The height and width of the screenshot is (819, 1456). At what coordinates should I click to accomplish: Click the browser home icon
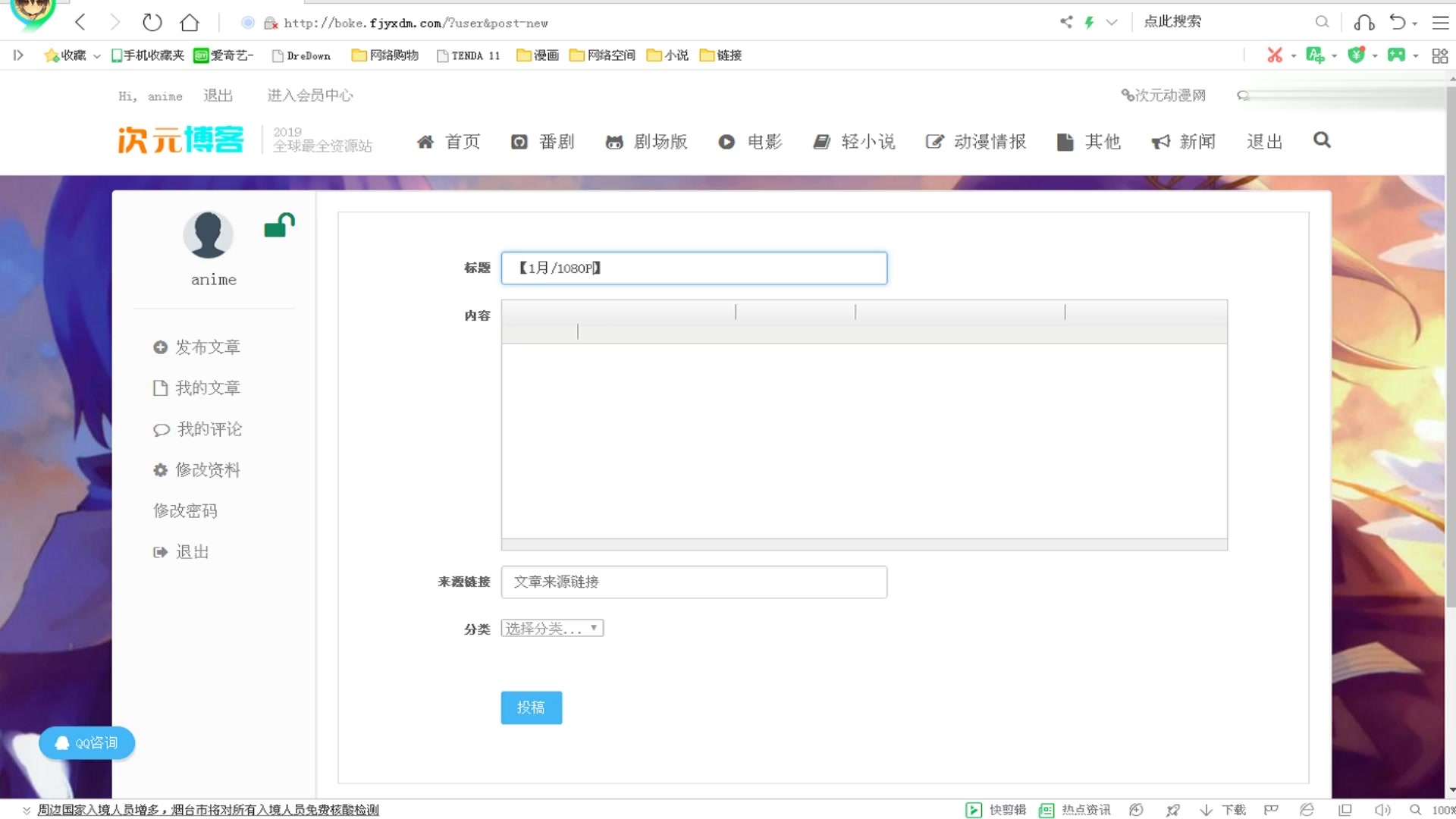point(190,23)
